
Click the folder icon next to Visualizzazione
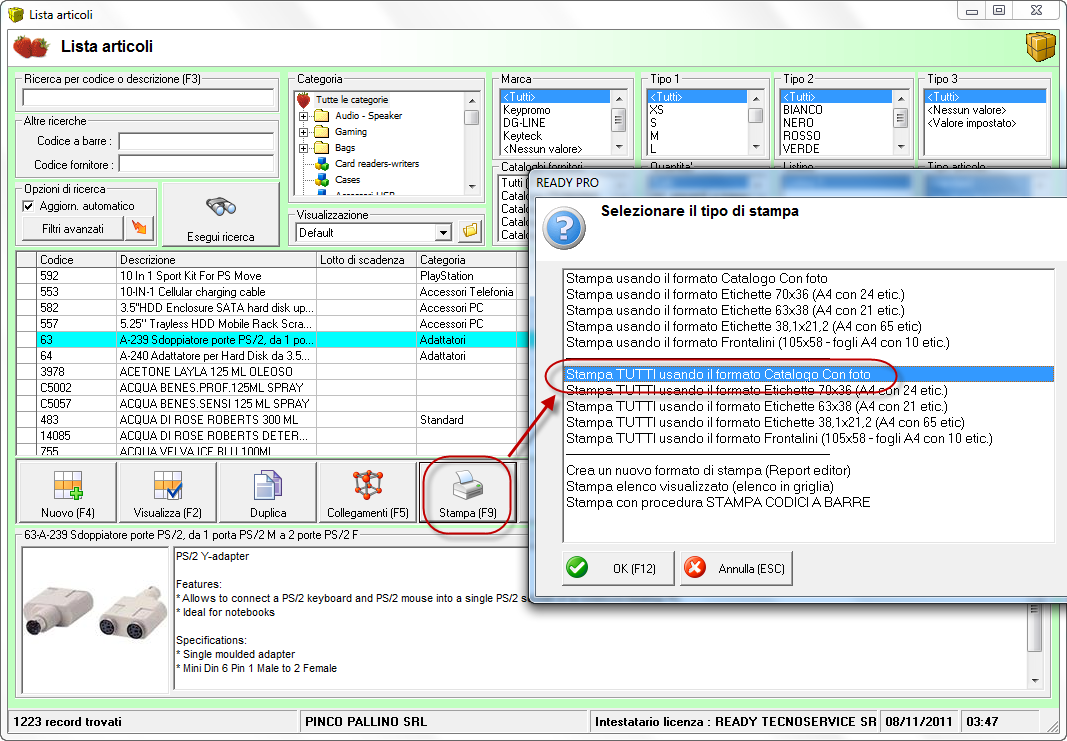pos(470,232)
